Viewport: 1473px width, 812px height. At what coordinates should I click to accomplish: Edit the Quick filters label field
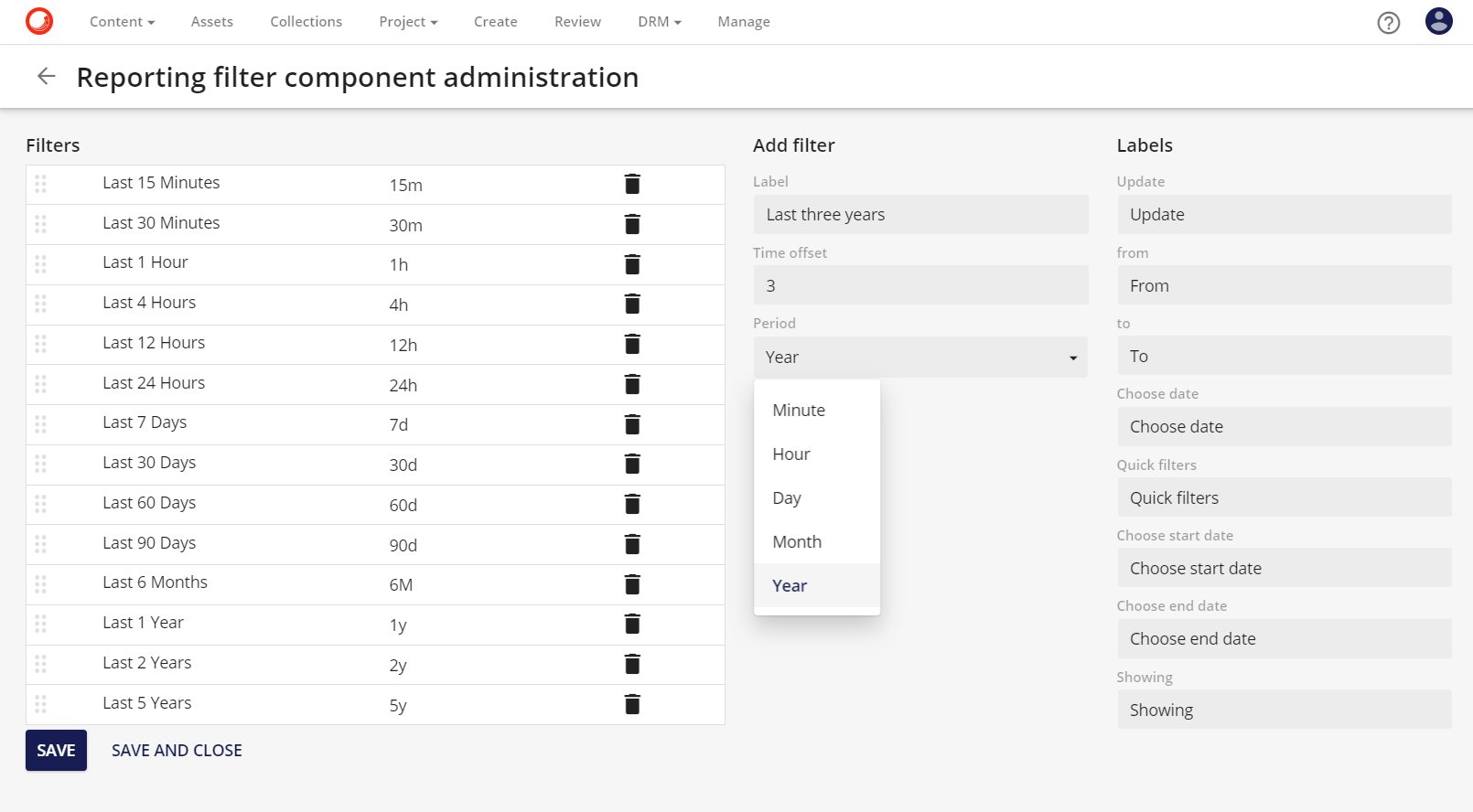1285,497
